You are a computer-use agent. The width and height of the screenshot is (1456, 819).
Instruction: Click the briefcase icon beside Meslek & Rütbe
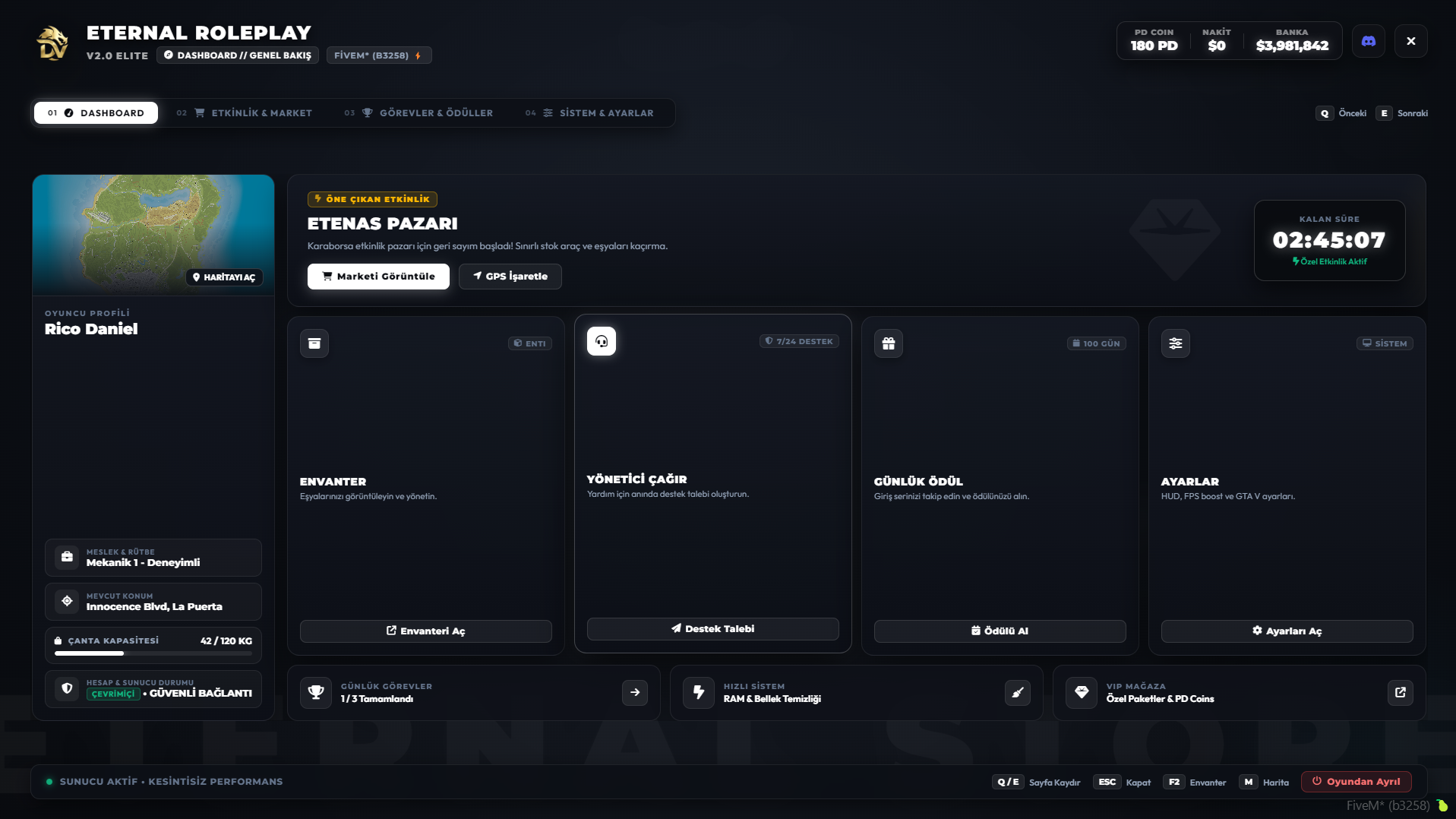pos(67,557)
